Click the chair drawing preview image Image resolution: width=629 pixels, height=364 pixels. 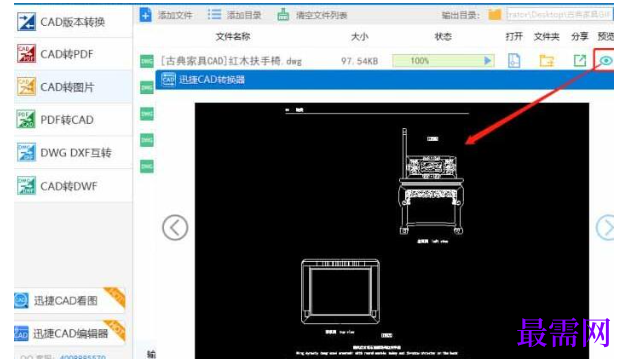tap(392, 231)
